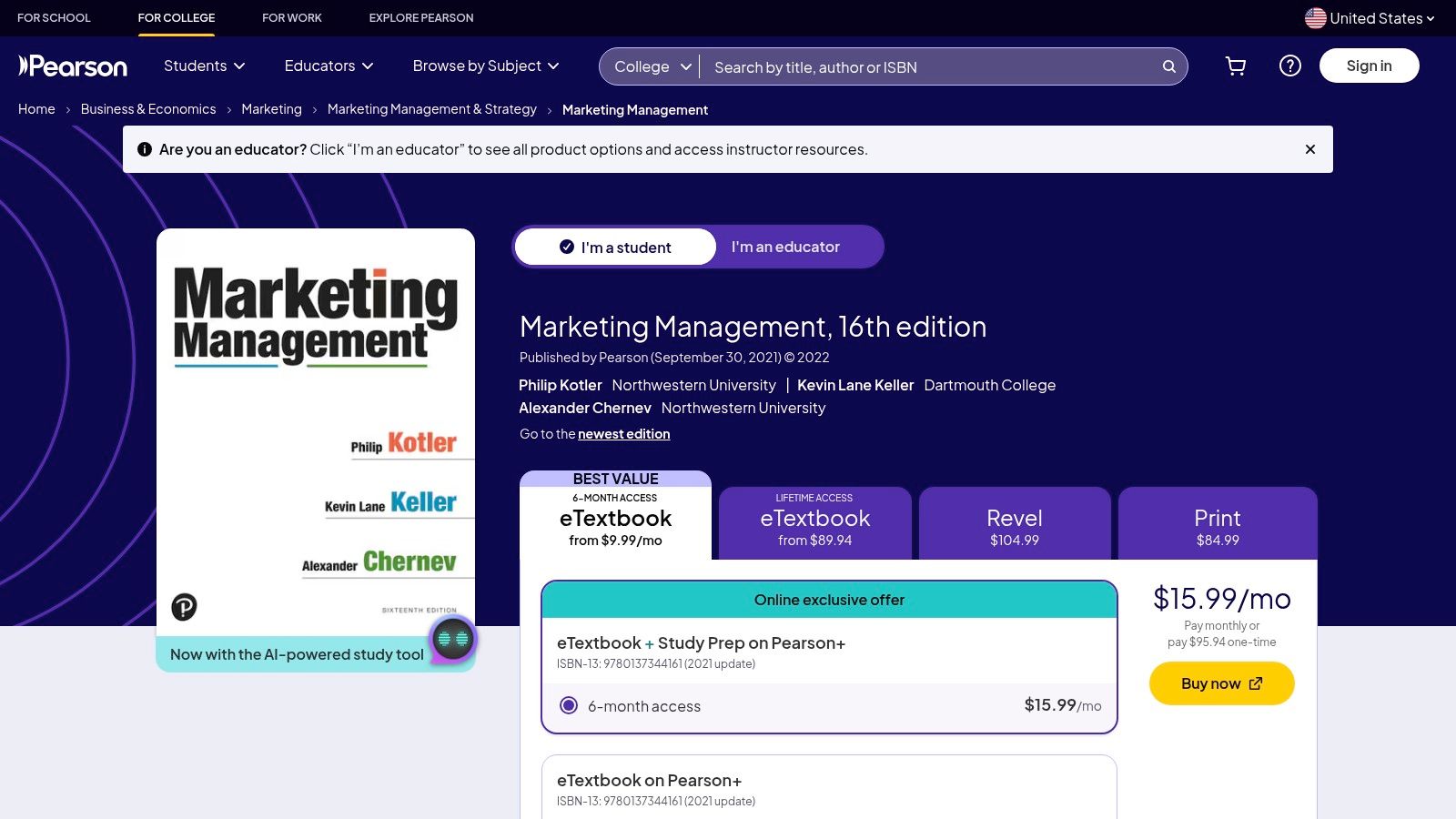Open the United States region selector

1370,18
